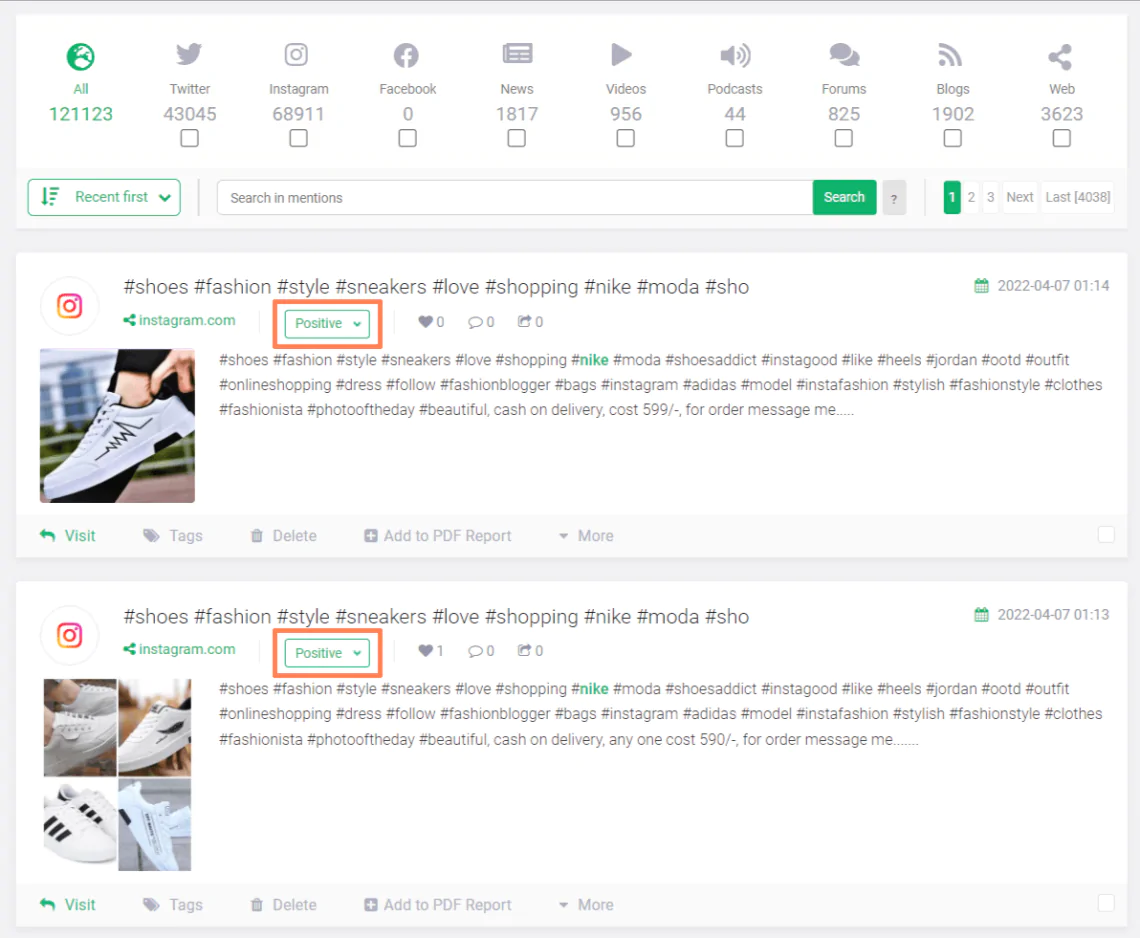Click the Web share icon

coord(1060,57)
